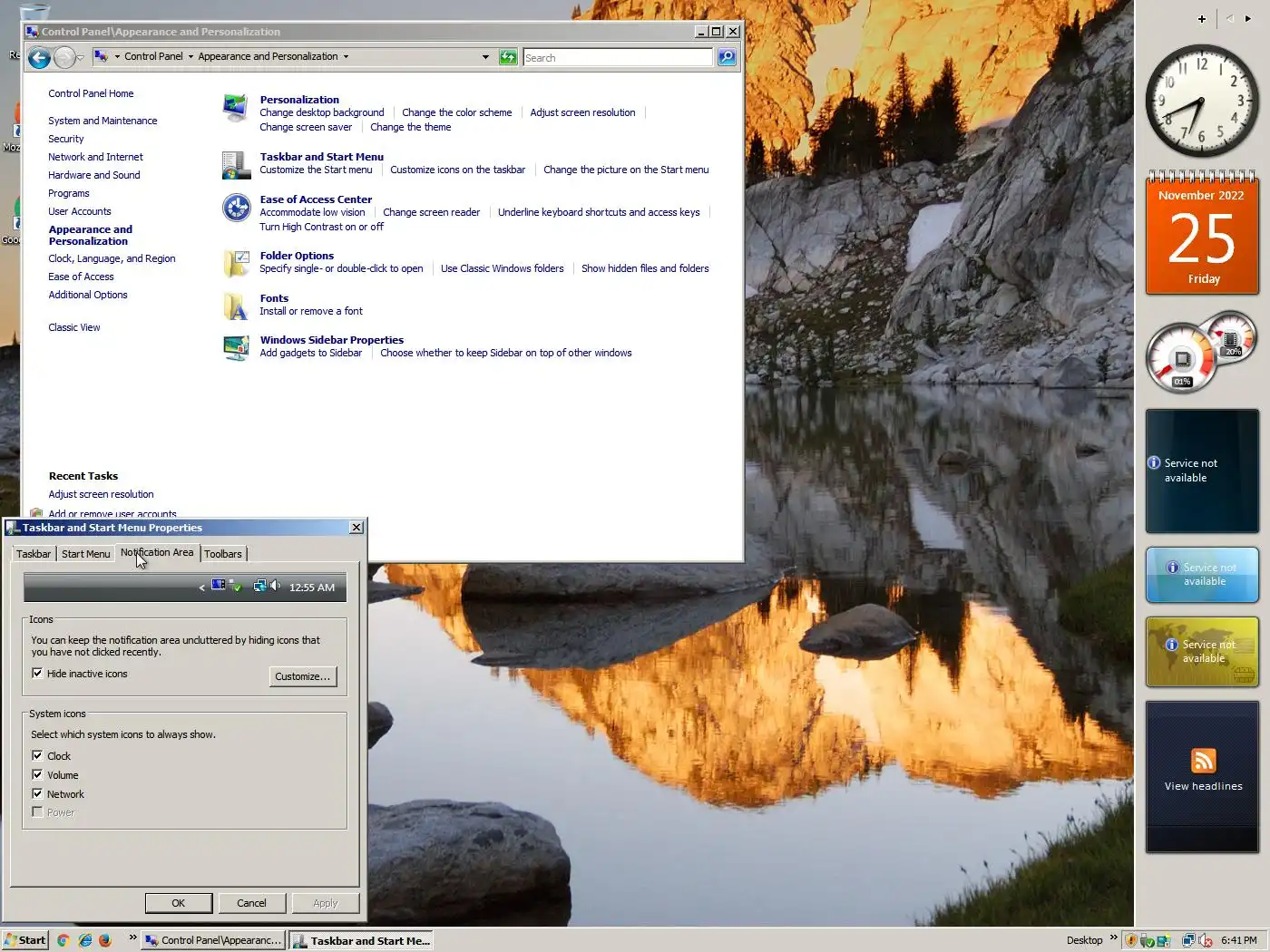Click the Ease of Access Center icon

[x=236, y=208]
